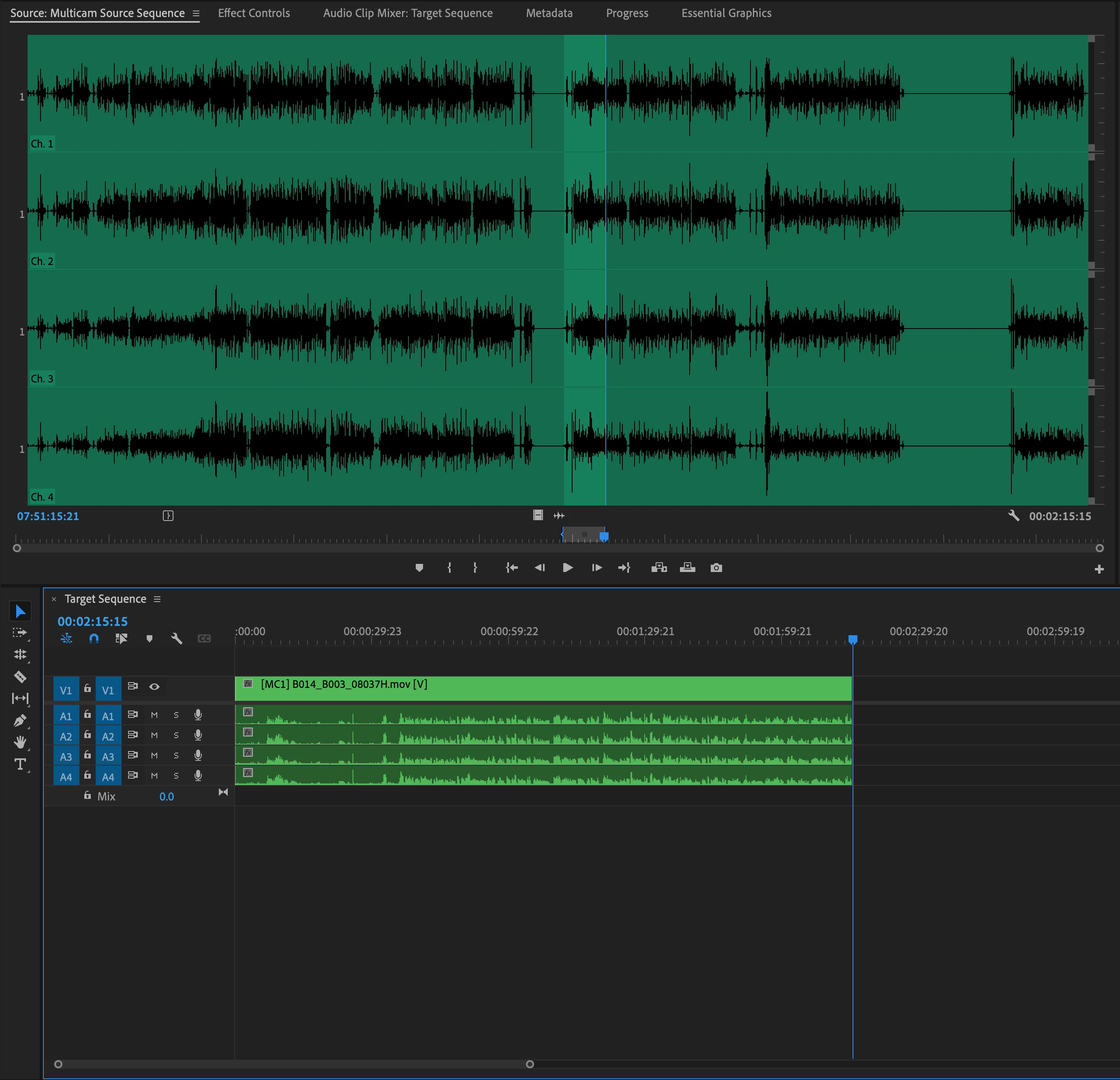The width and height of the screenshot is (1120, 1080).
Task: Open the Source monitor button editor plus
Action: pos(1099,570)
